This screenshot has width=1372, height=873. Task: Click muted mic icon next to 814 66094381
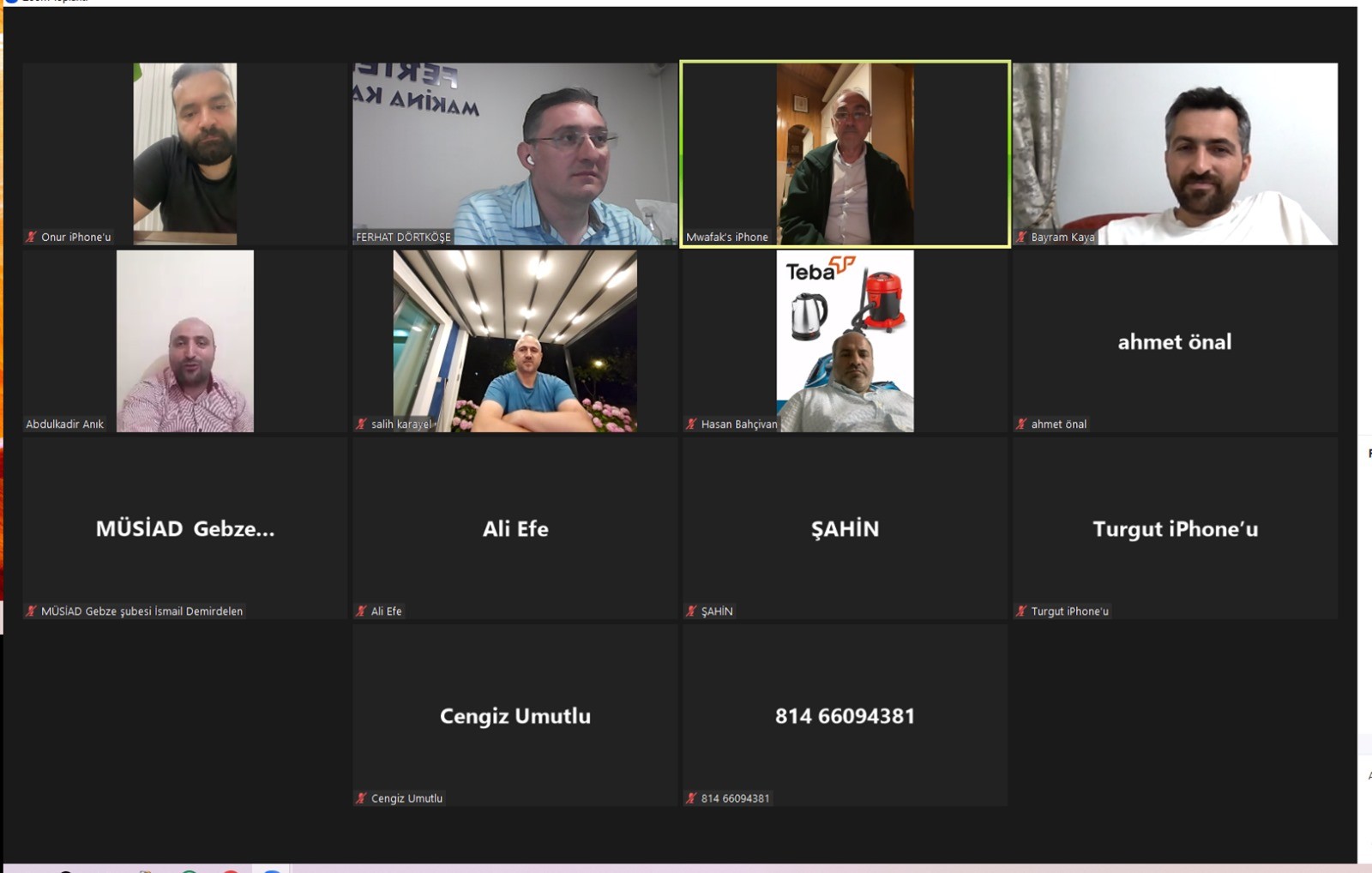pos(691,798)
